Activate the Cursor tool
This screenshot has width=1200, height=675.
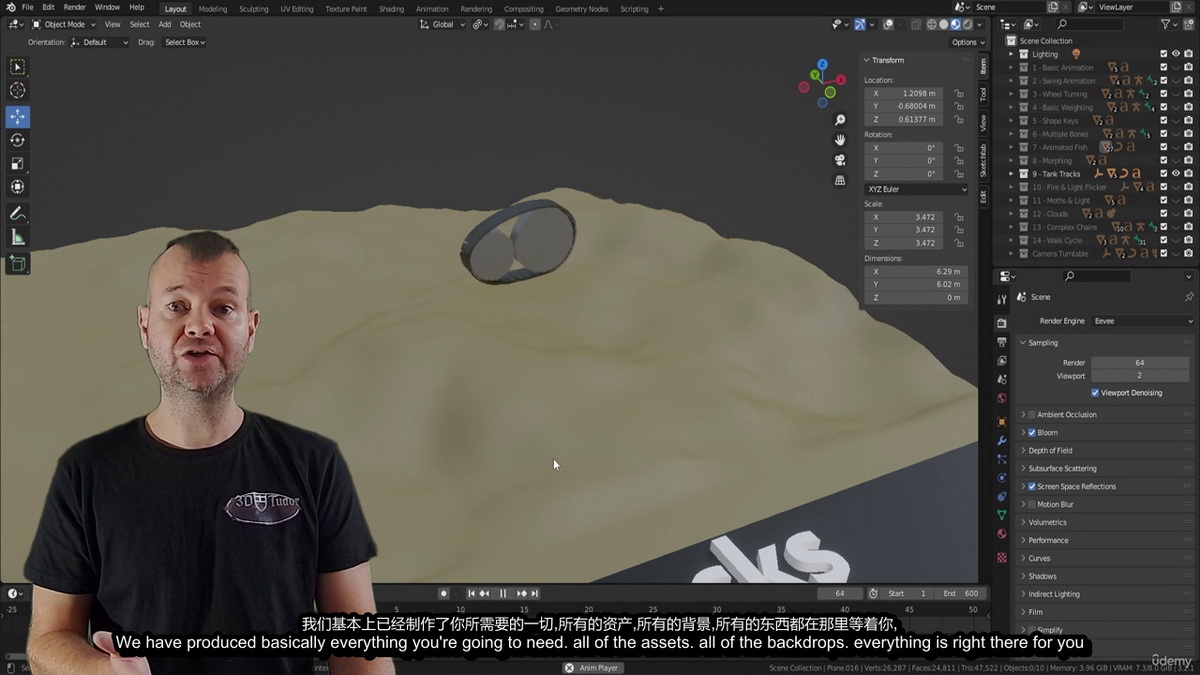(17, 90)
